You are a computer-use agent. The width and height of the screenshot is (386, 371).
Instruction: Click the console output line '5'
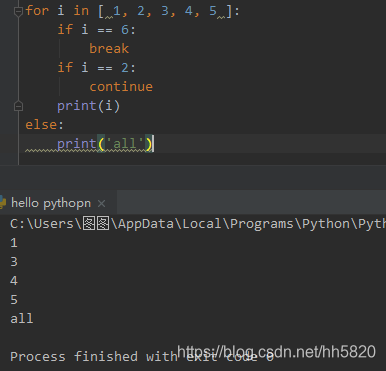[x=14, y=300]
